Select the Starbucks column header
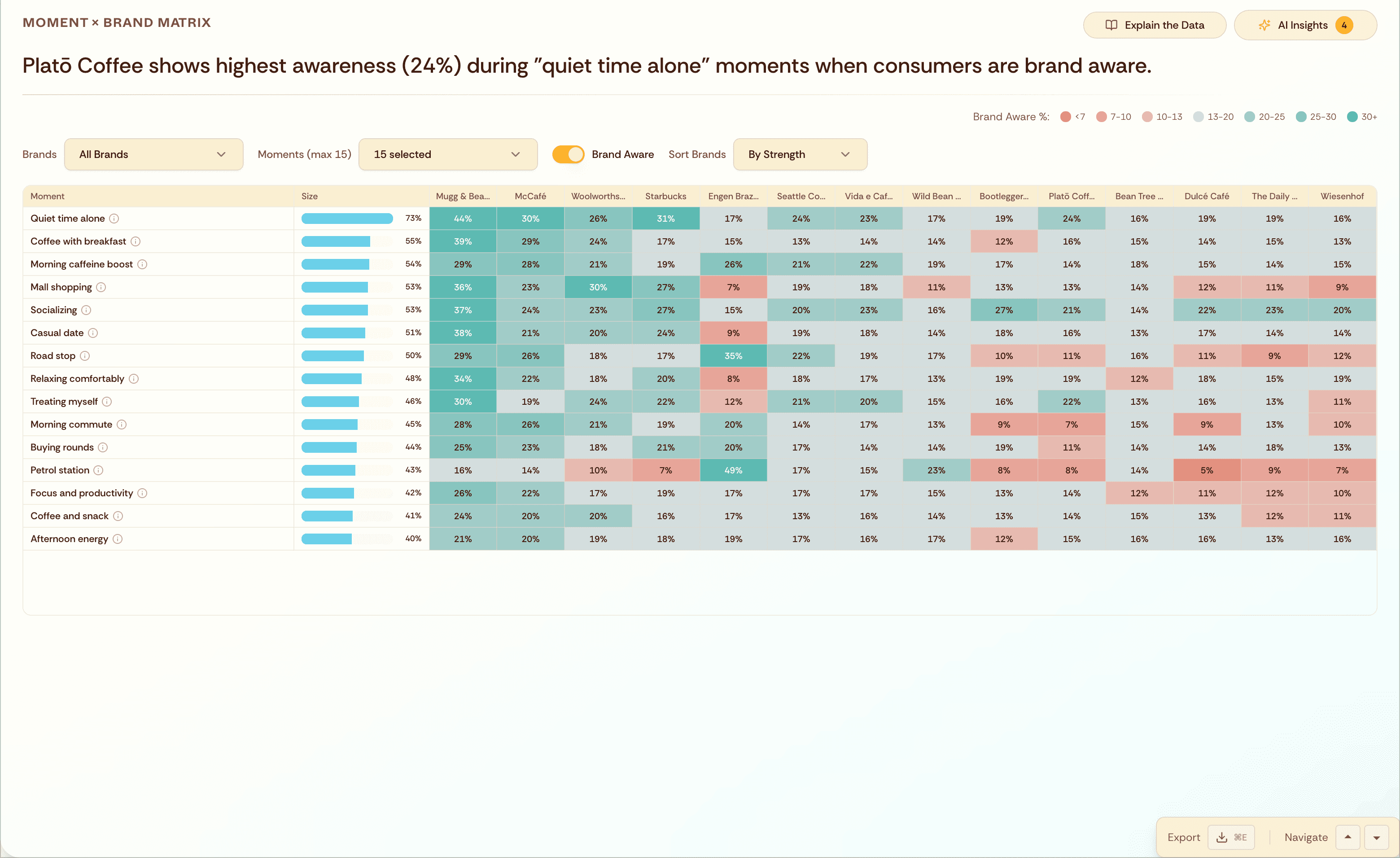The width and height of the screenshot is (1400, 858). point(665,196)
